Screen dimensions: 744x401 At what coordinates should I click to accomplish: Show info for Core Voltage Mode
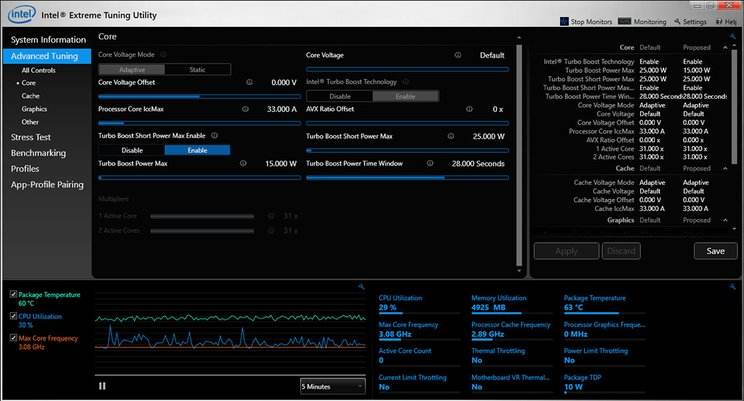[x=163, y=55]
